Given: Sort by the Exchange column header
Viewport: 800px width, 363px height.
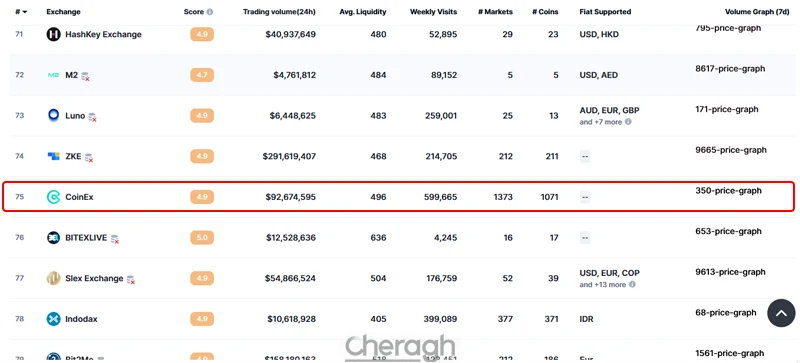Looking at the screenshot, I should [x=63, y=12].
